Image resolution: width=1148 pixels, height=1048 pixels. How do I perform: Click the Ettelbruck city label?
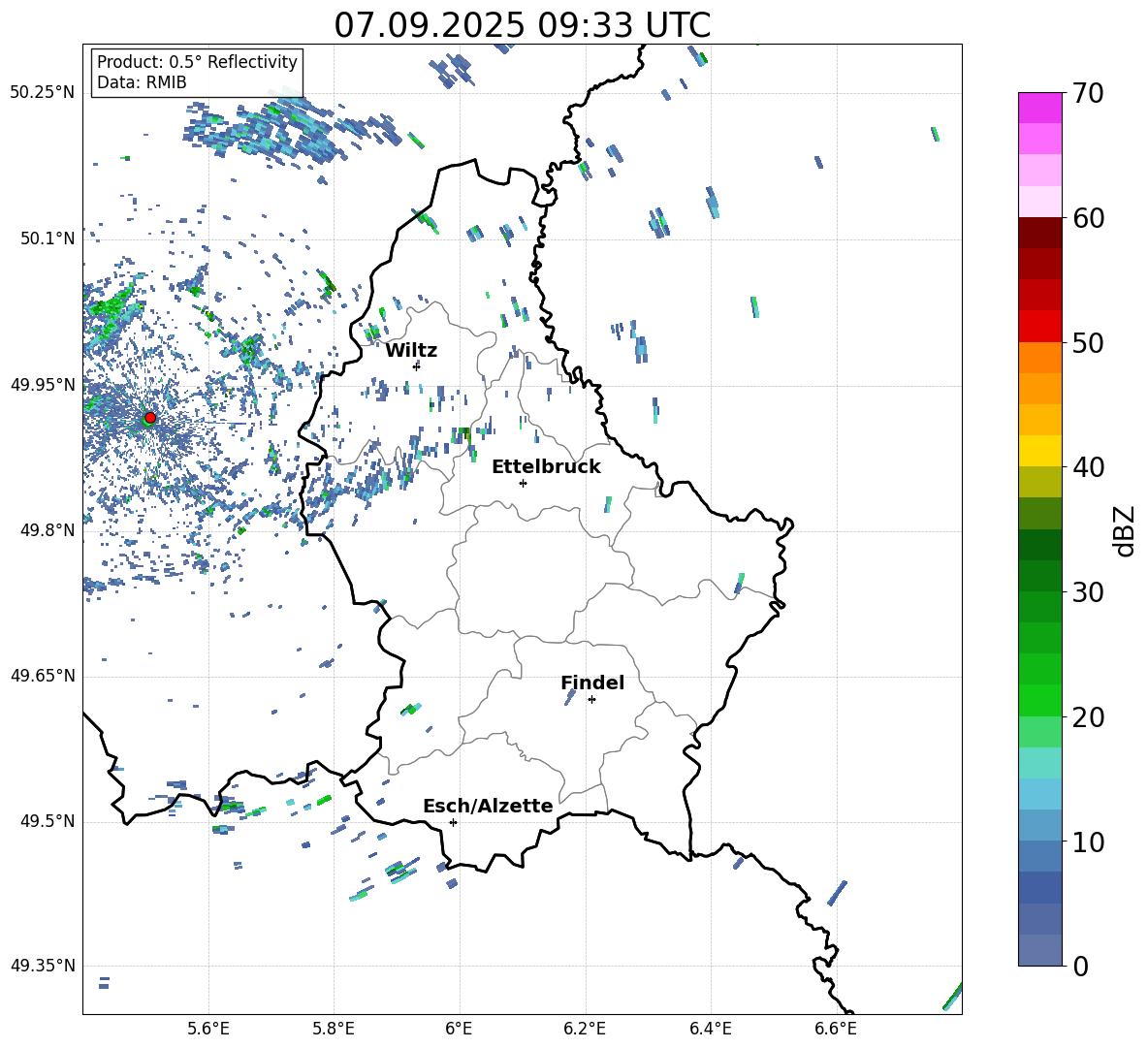(x=546, y=467)
